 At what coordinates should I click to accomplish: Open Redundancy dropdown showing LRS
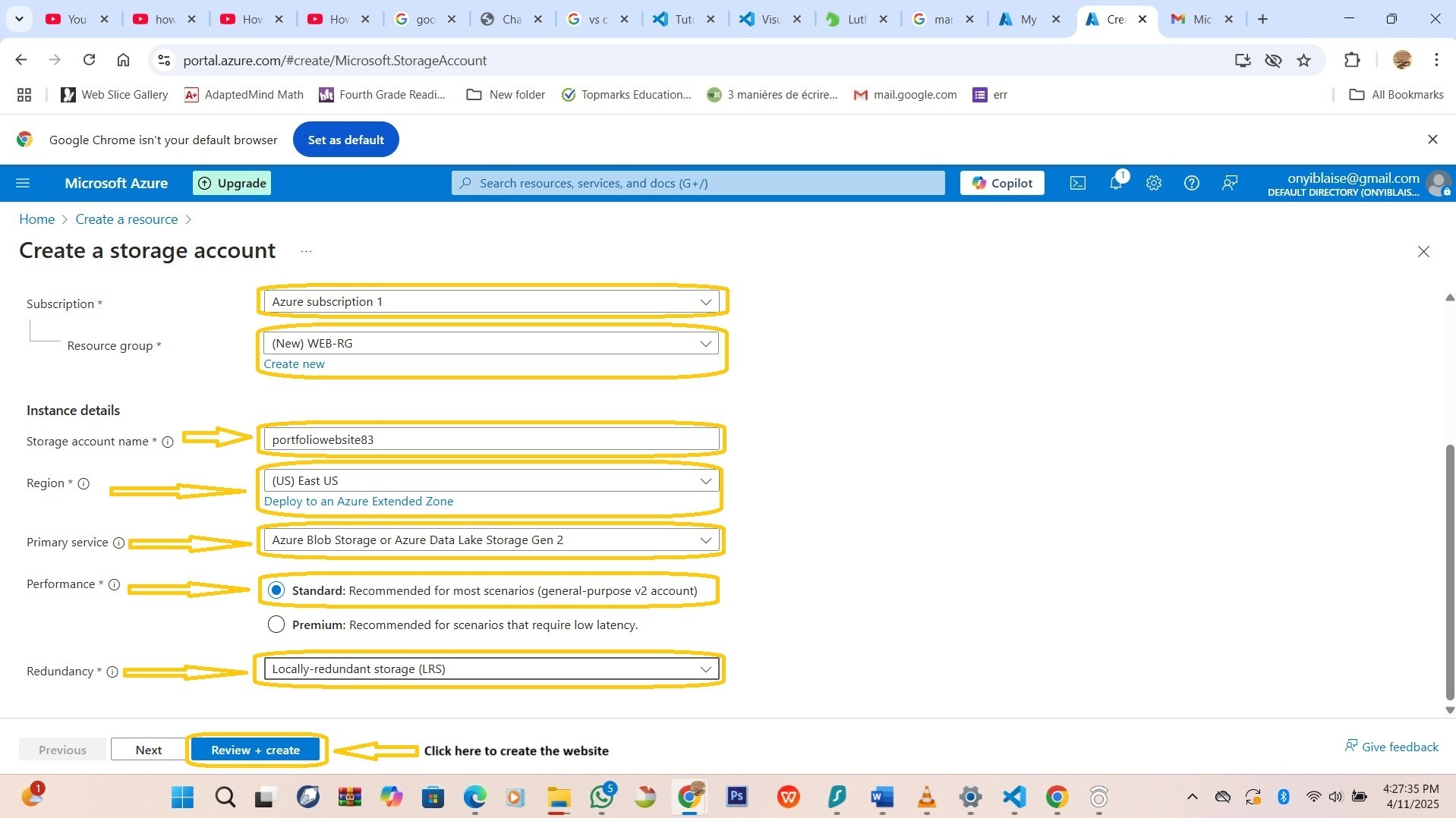491,669
